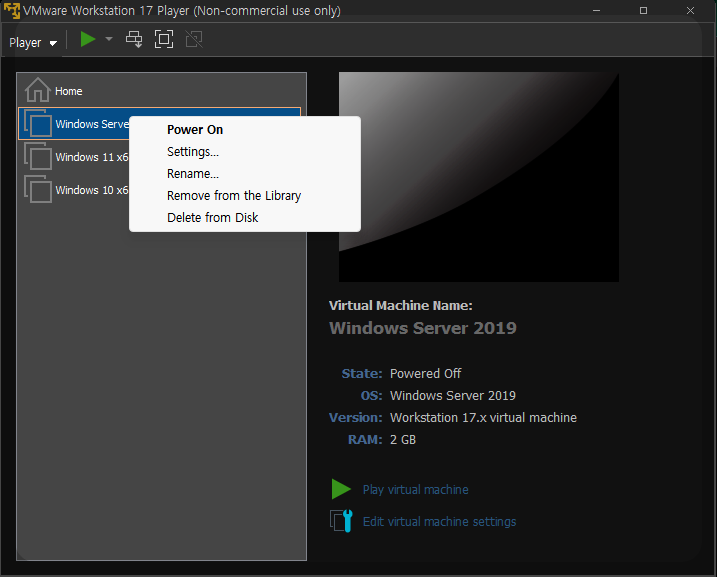Click the Powered Off state value
This screenshot has height=577, width=717.
pyautogui.click(x=425, y=374)
